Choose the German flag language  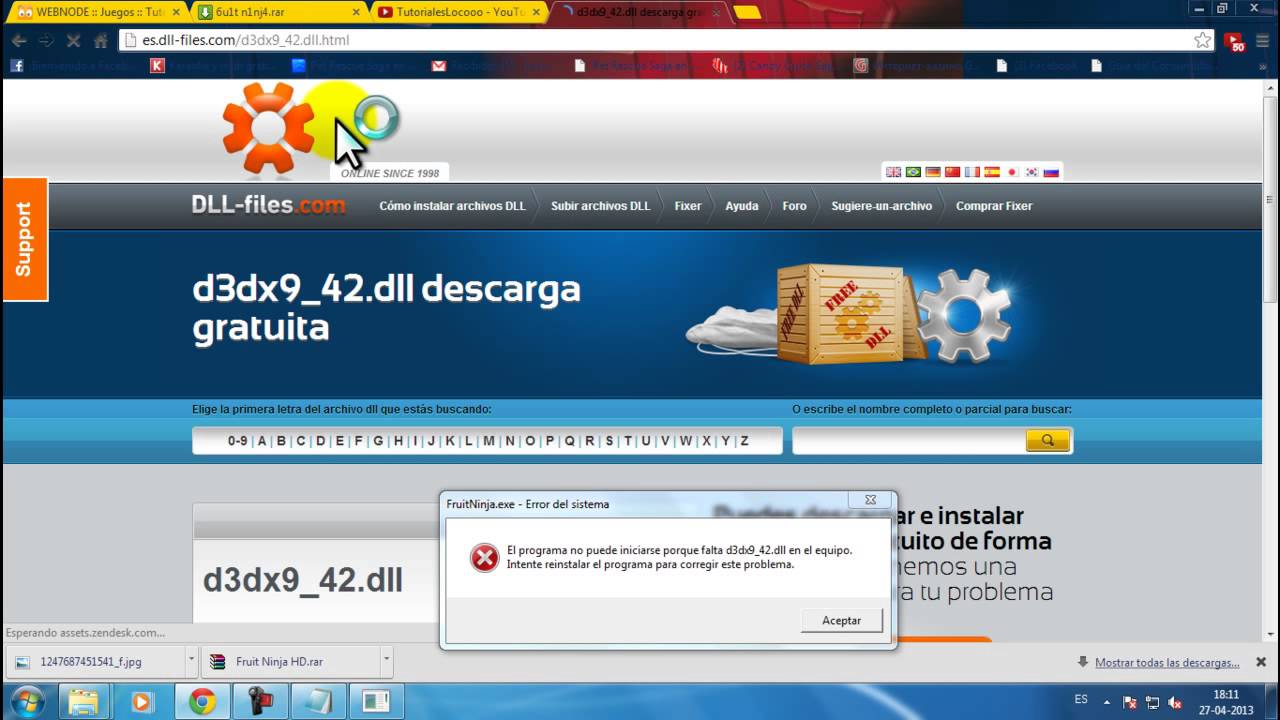tap(933, 172)
